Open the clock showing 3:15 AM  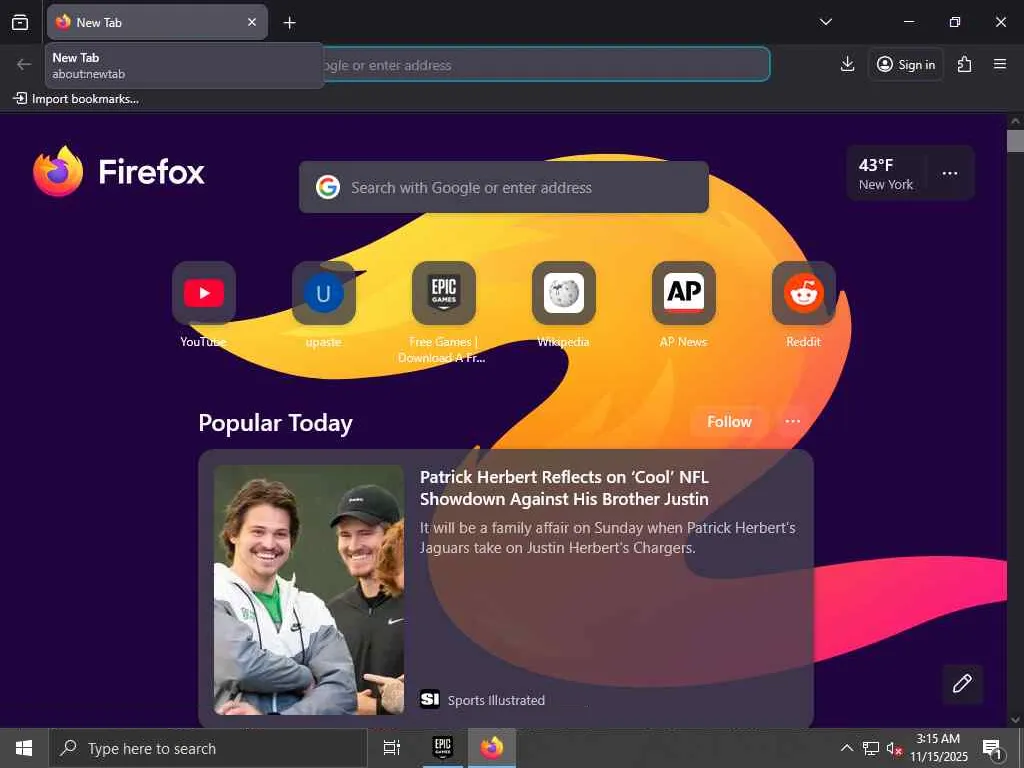[938, 748]
